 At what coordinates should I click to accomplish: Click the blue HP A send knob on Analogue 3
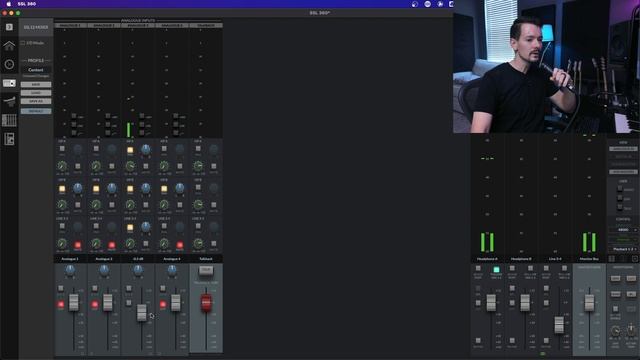coord(146,149)
